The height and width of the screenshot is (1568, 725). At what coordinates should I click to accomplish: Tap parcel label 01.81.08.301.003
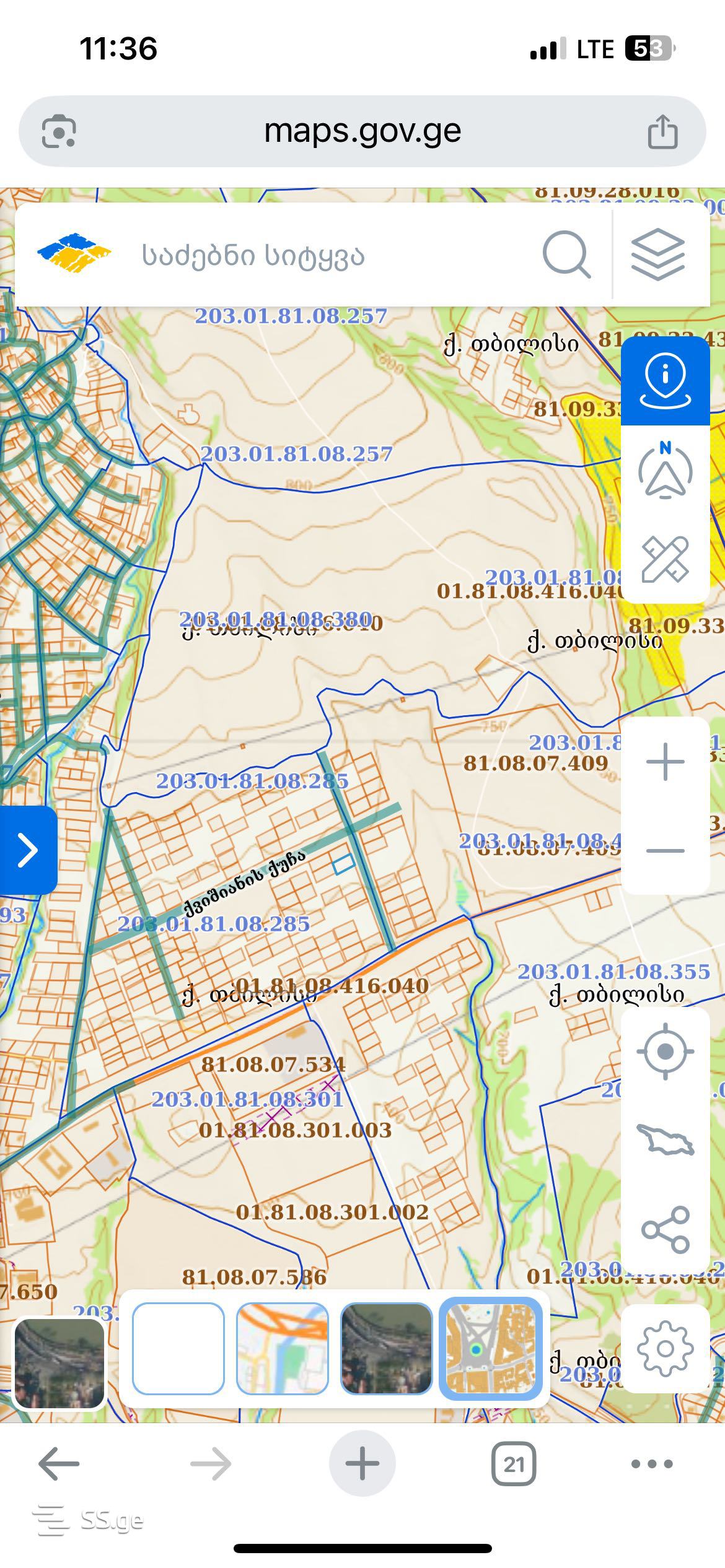pyautogui.click(x=295, y=1130)
